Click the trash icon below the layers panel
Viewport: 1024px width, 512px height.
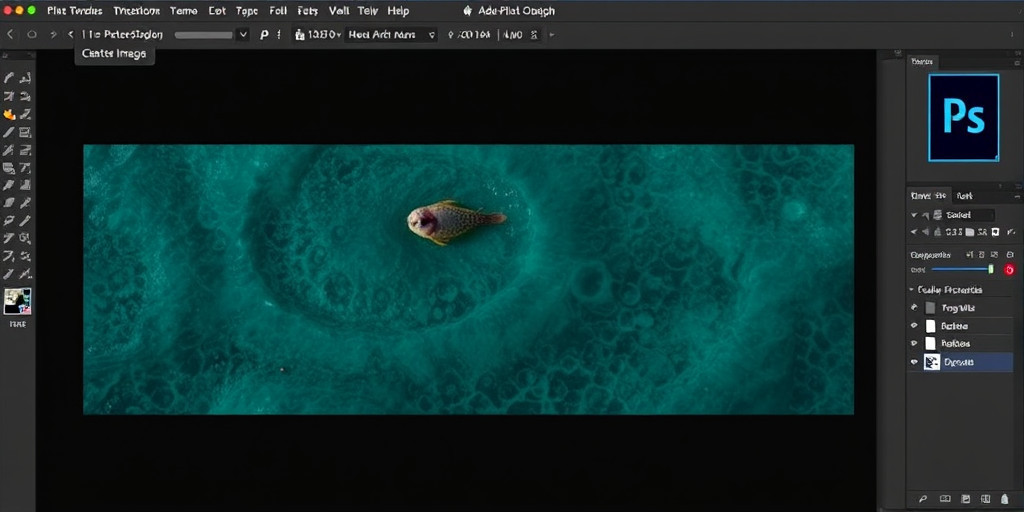click(1007, 499)
